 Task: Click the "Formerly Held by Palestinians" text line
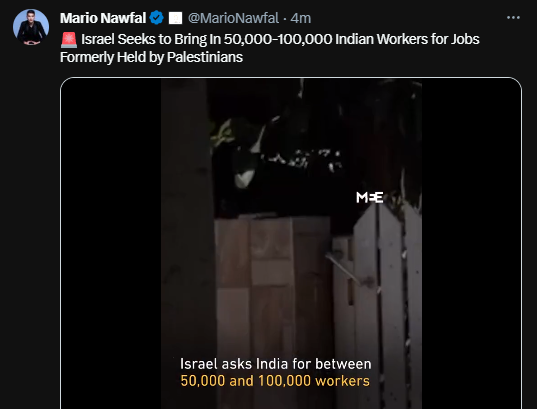151,57
